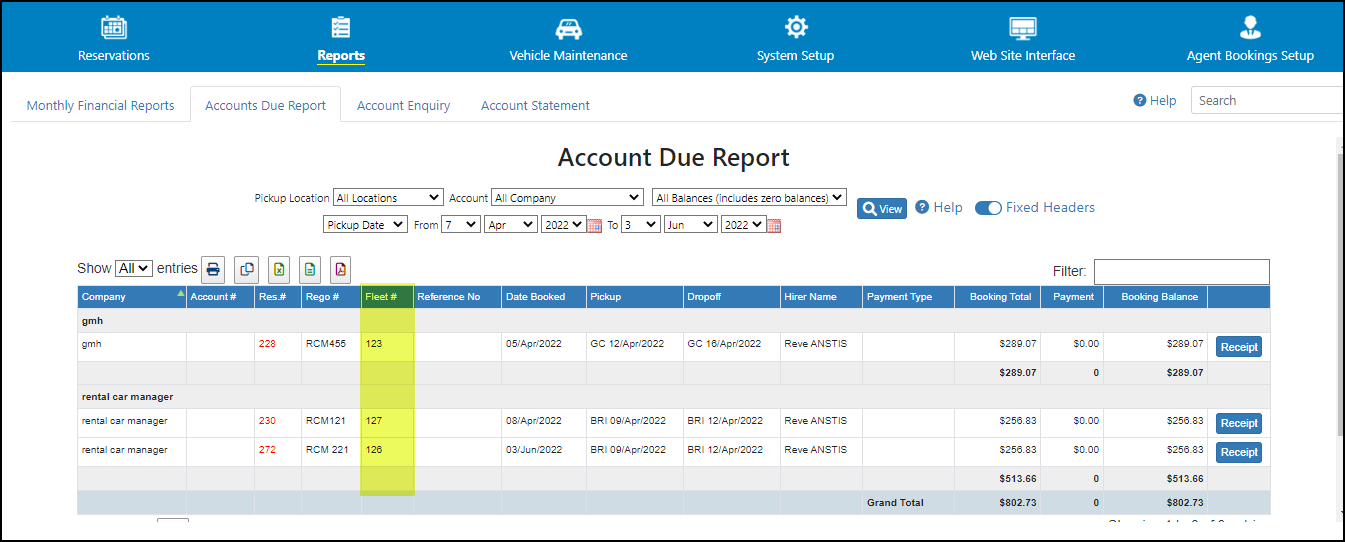Open the From date calendar picker

pyautogui.click(x=594, y=226)
